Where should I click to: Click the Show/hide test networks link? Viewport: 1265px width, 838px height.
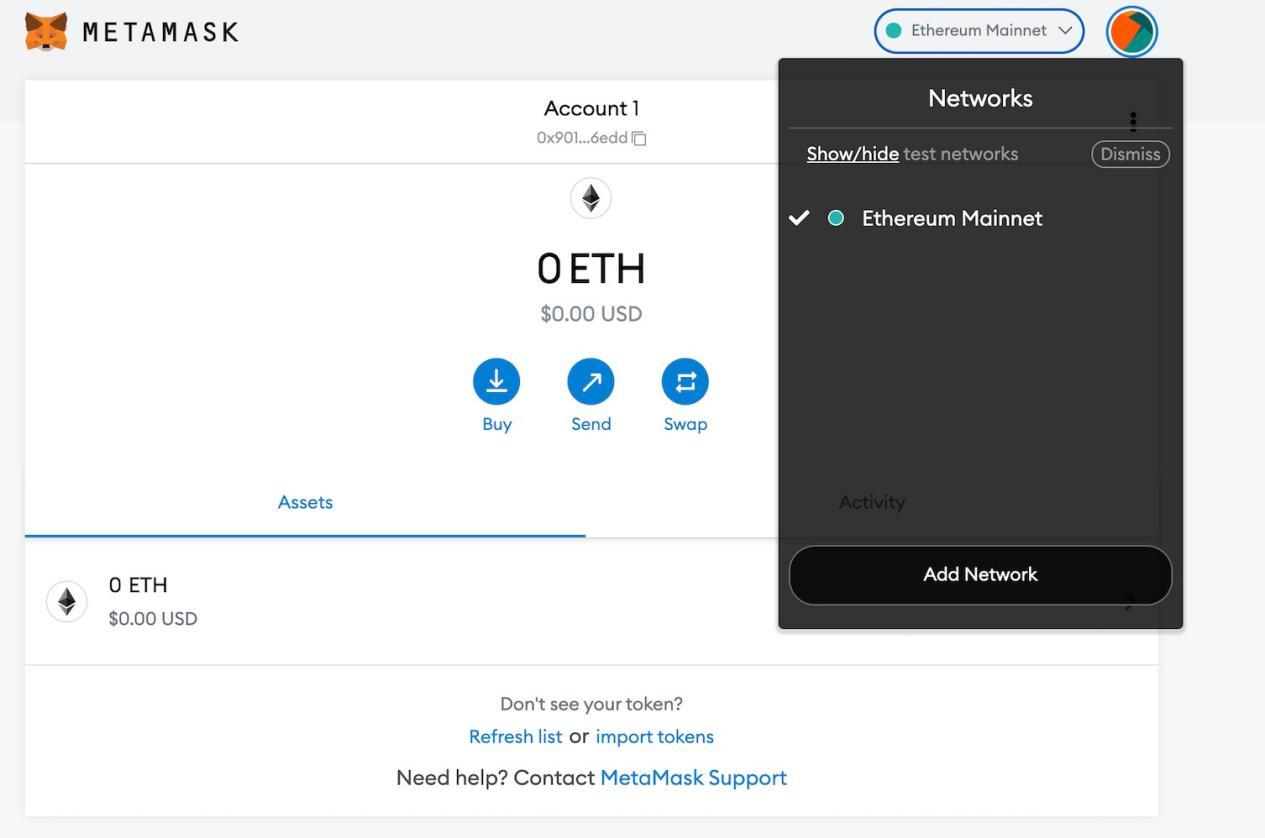853,154
